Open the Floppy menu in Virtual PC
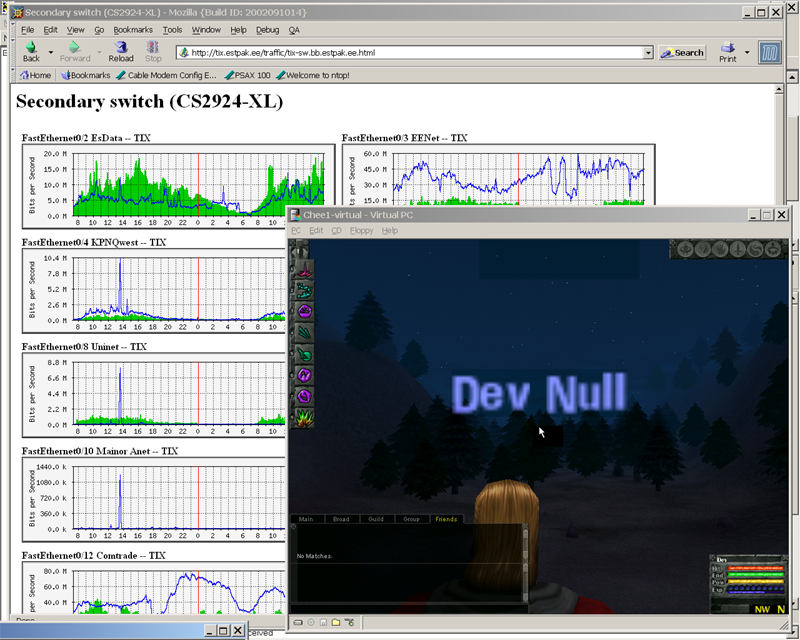Screen dimensions: 800x640 (x=361, y=231)
